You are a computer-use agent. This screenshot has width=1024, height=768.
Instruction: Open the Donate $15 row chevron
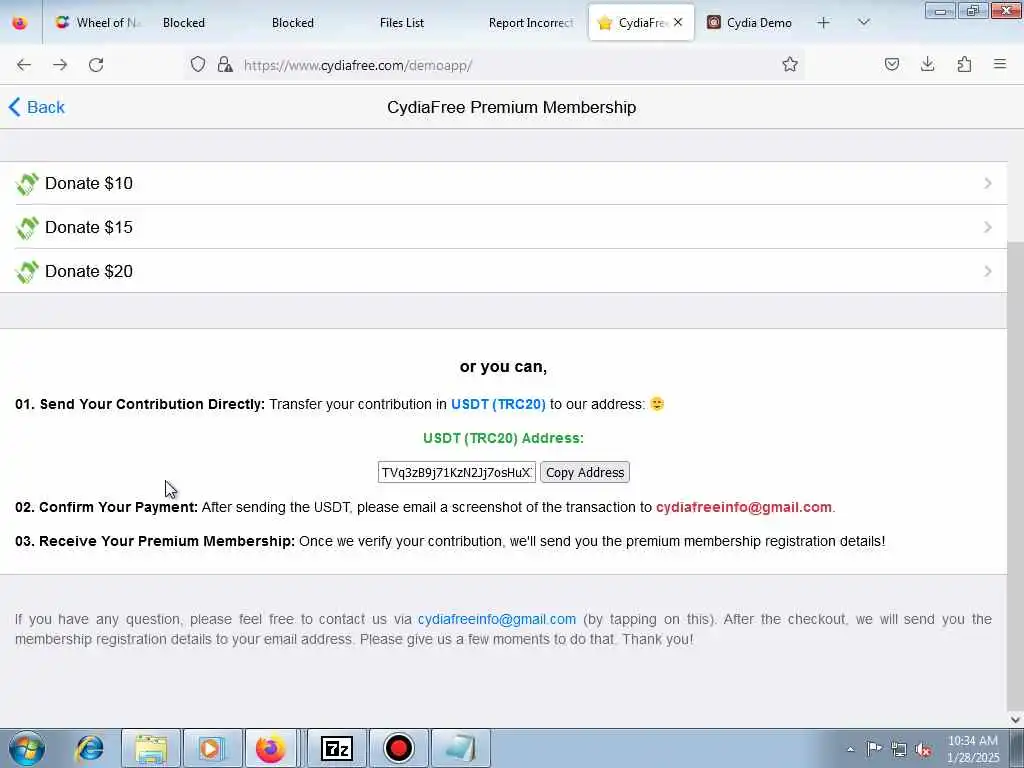[987, 227]
